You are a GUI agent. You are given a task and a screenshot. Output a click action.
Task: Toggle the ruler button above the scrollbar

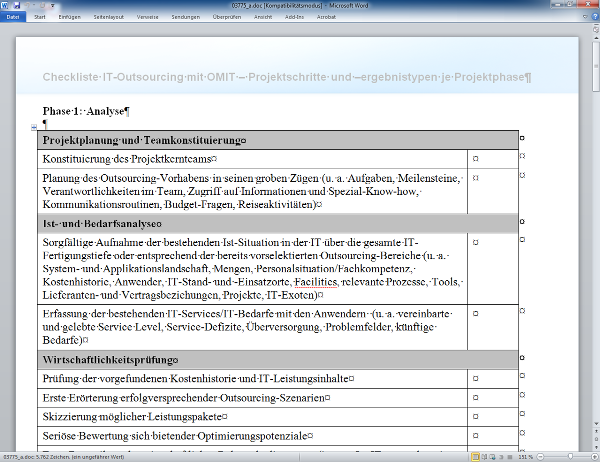pyautogui.click(x=594, y=28)
